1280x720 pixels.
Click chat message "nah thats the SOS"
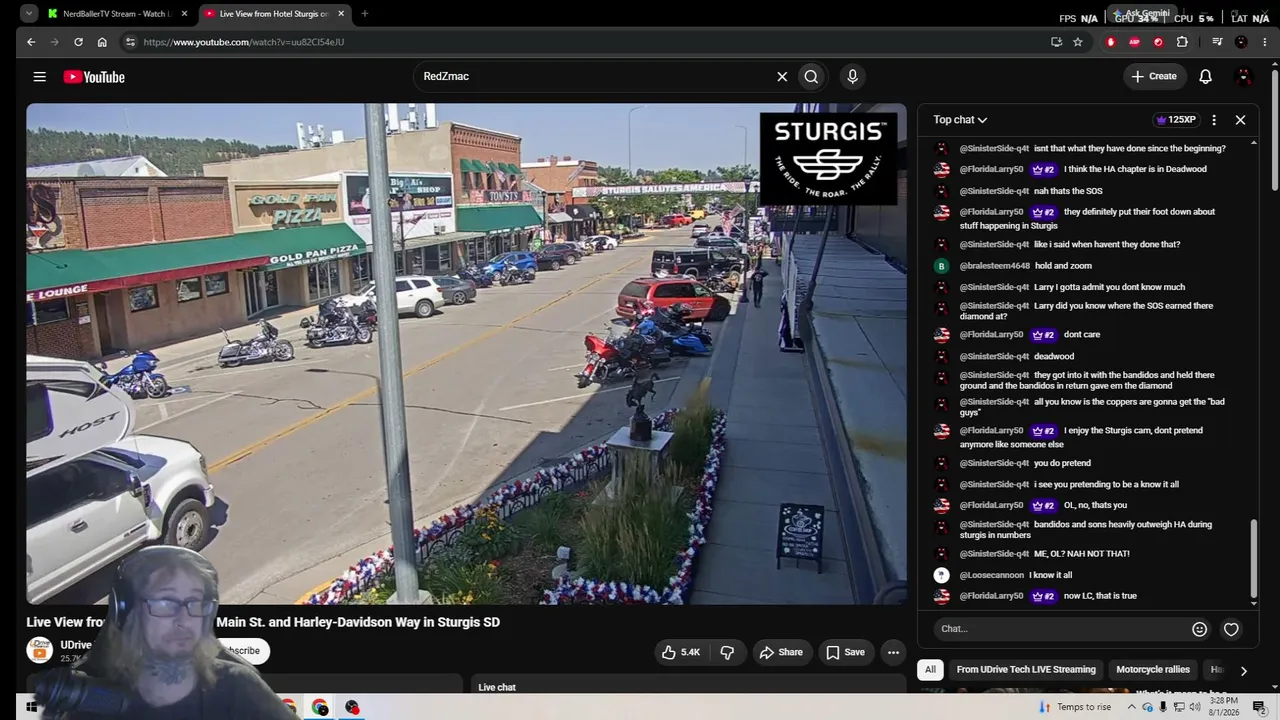point(1068,191)
